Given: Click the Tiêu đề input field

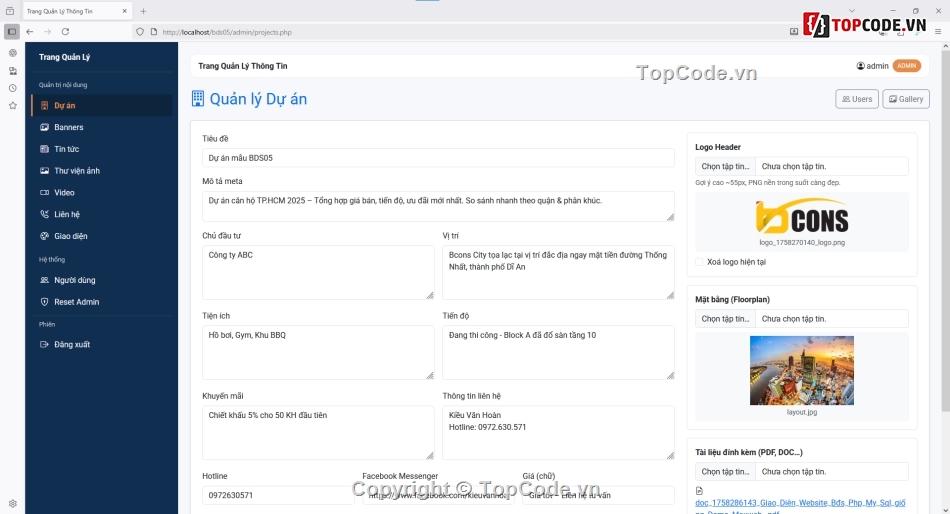Looking at the screenshot, I should (438, 158).
